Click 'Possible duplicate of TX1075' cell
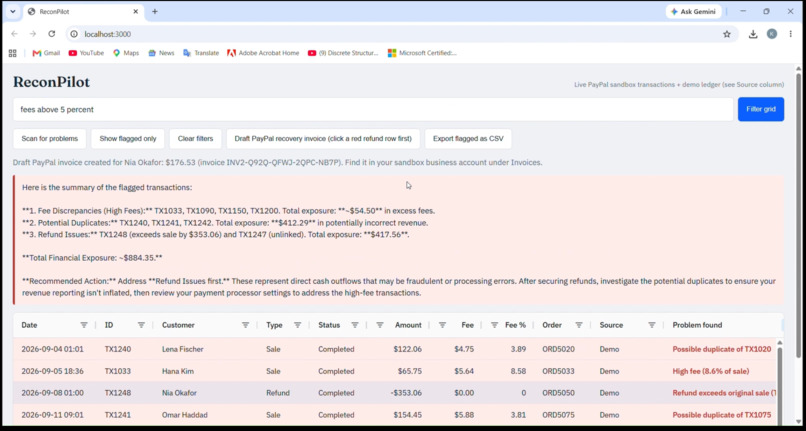 722,415
